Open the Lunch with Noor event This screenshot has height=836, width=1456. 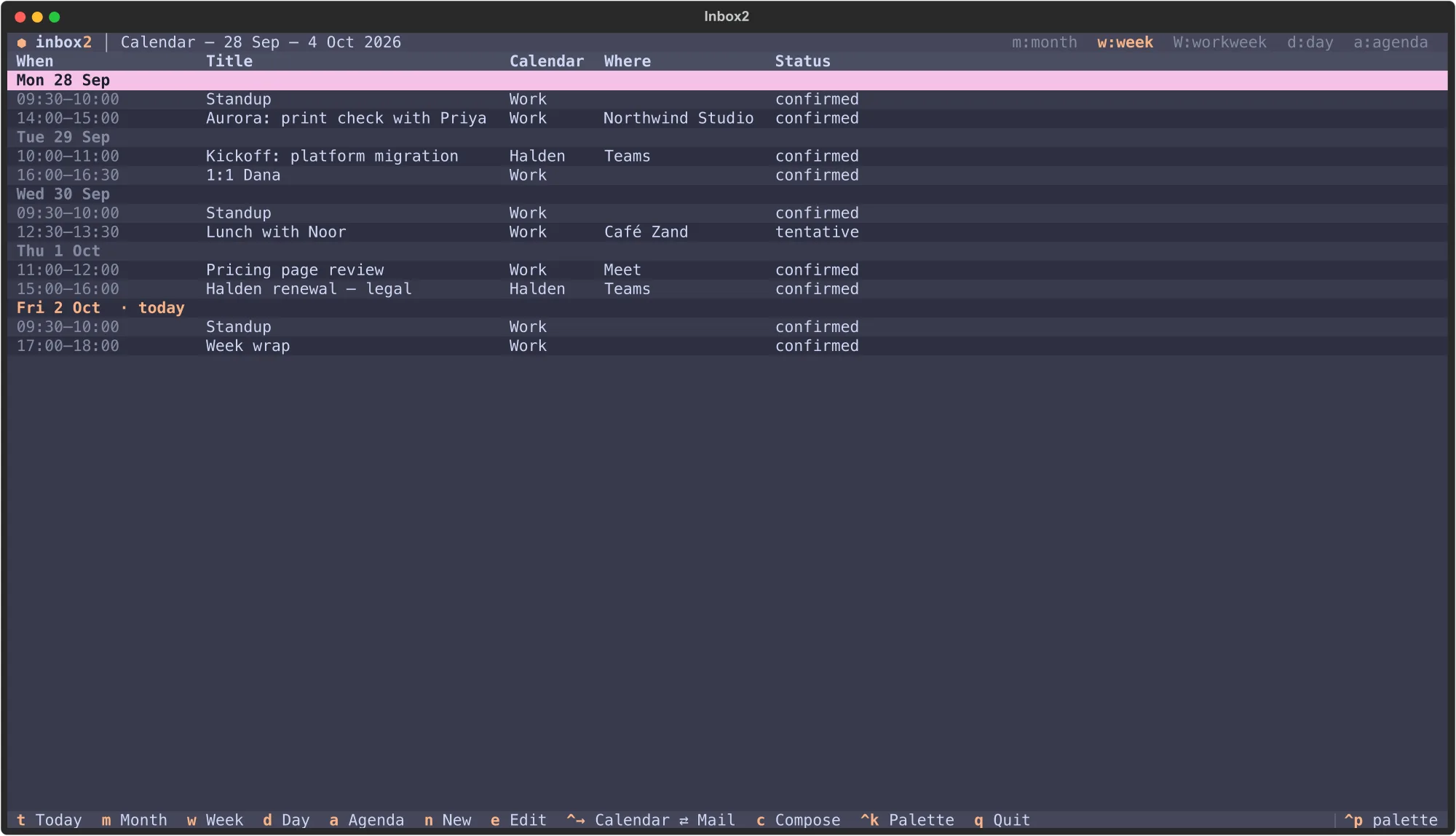pos(727,232)
